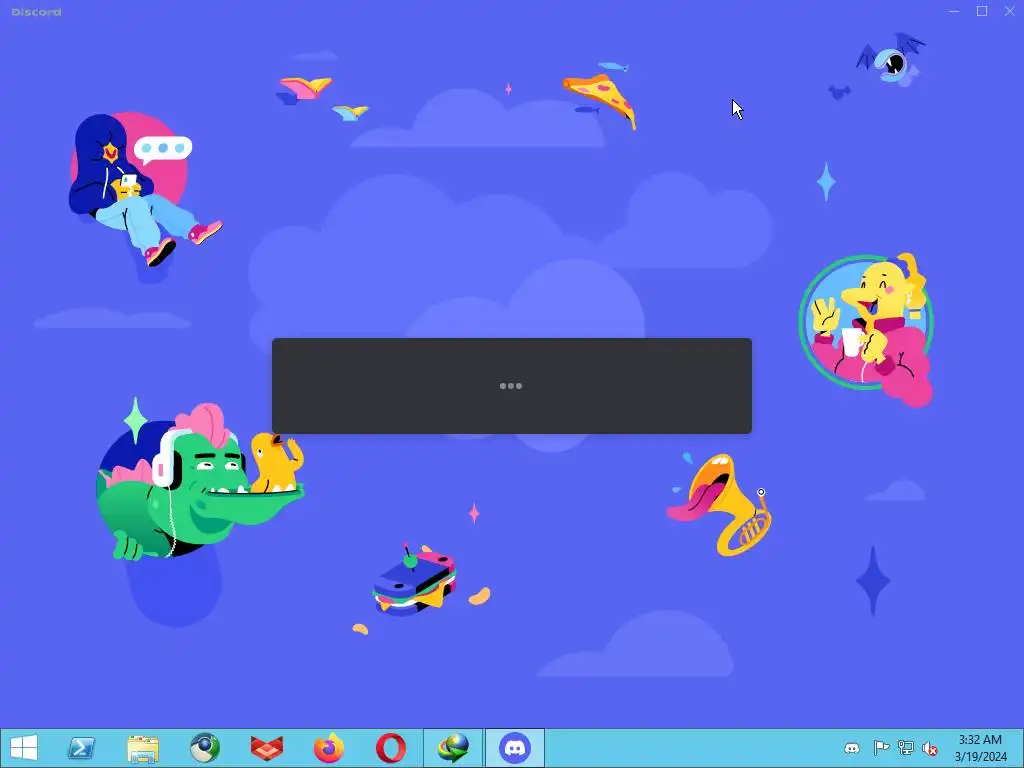
Task: Close the Discord window
Action: tap(1009, 11)
